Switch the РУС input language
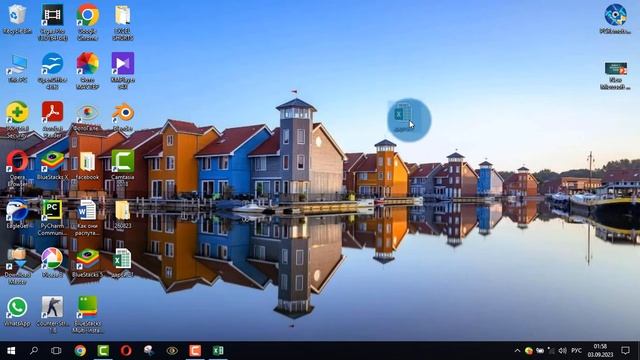 point(576,351)
